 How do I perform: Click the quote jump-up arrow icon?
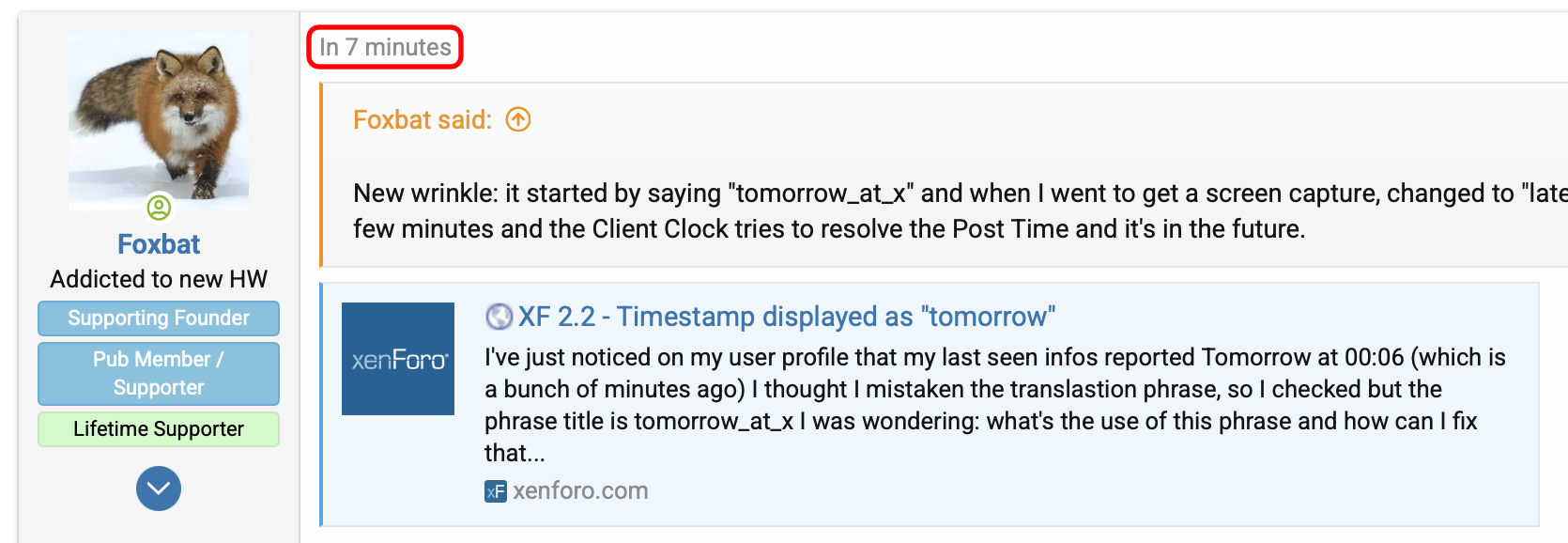[x=518, y=119]
